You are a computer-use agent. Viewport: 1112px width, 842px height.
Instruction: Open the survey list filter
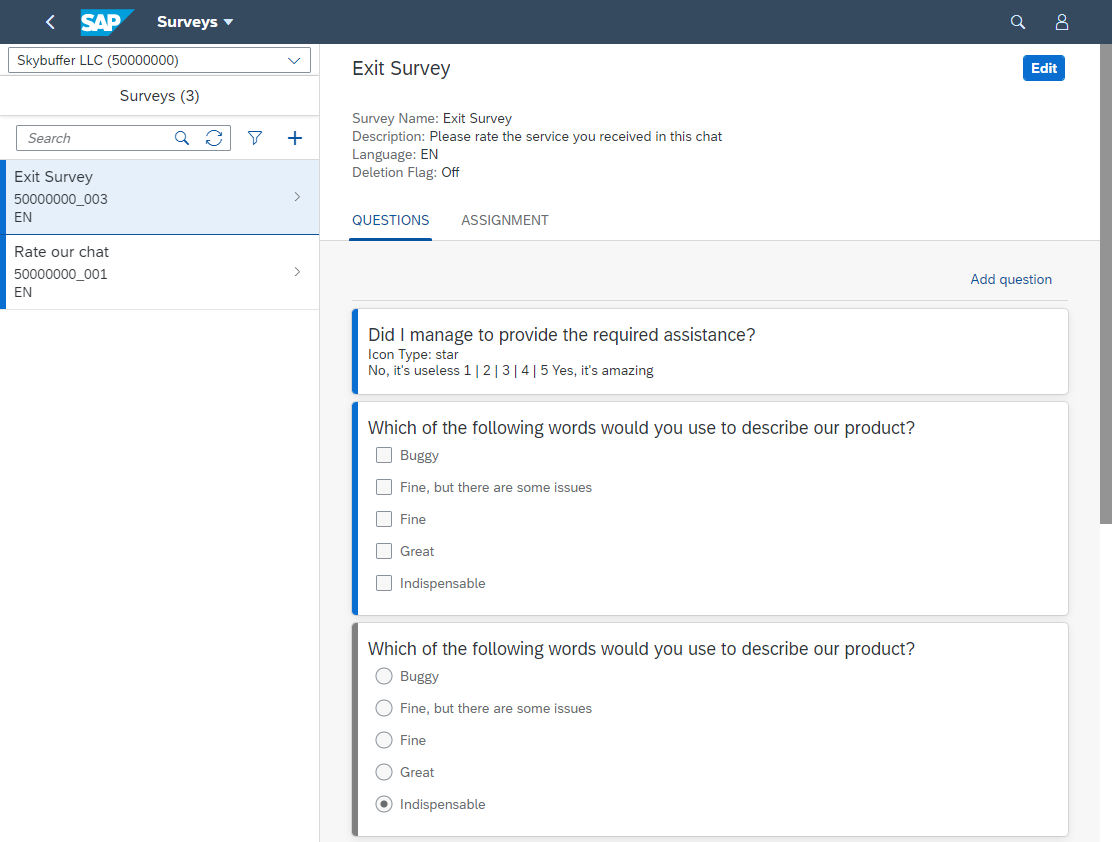click(x=255, y=138)
